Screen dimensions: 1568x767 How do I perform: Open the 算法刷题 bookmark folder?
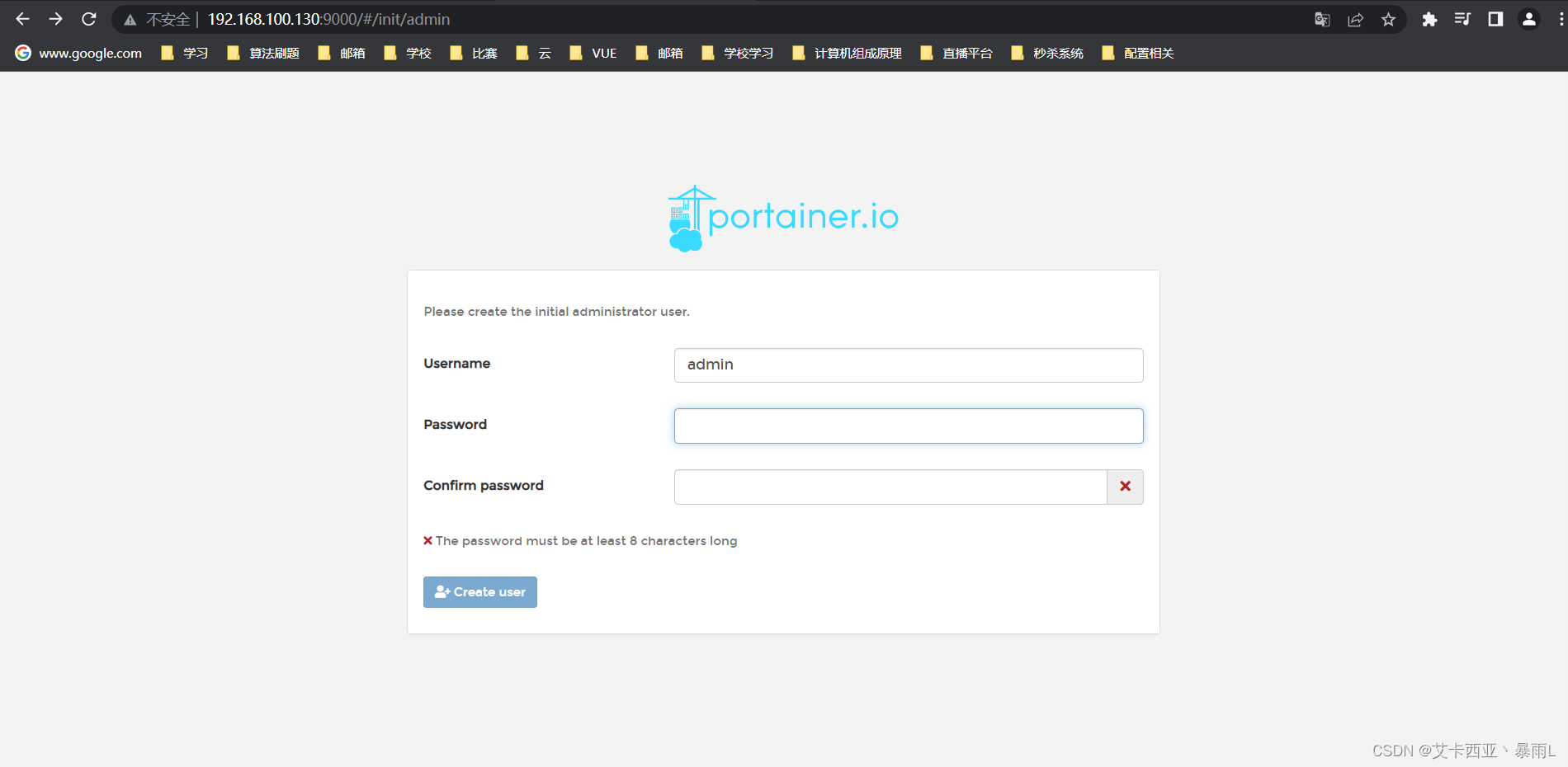point(263,53)
